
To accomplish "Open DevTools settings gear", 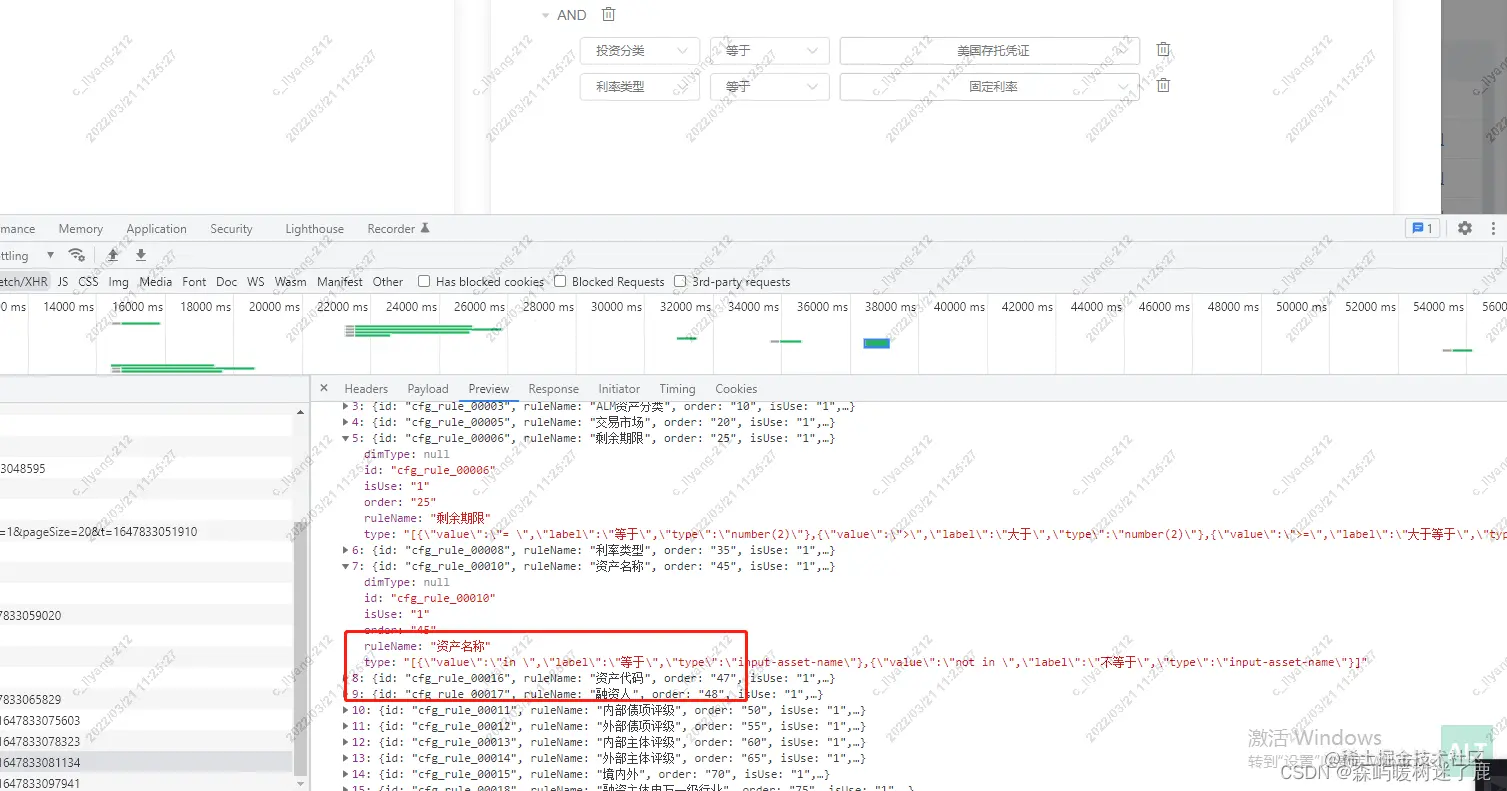I will pos(1465,228).
